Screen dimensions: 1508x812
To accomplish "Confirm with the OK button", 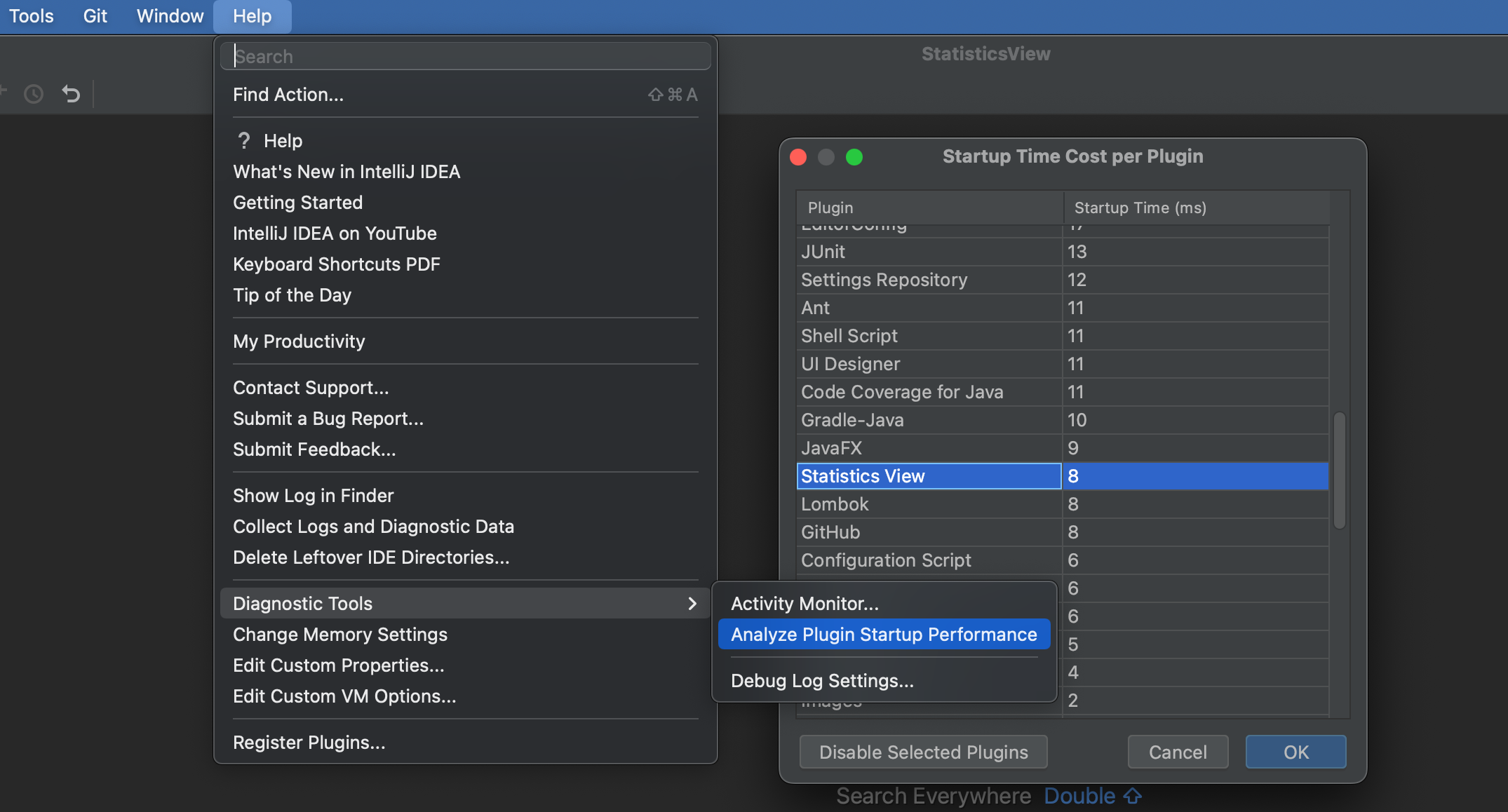I will tap(1295, 752).
